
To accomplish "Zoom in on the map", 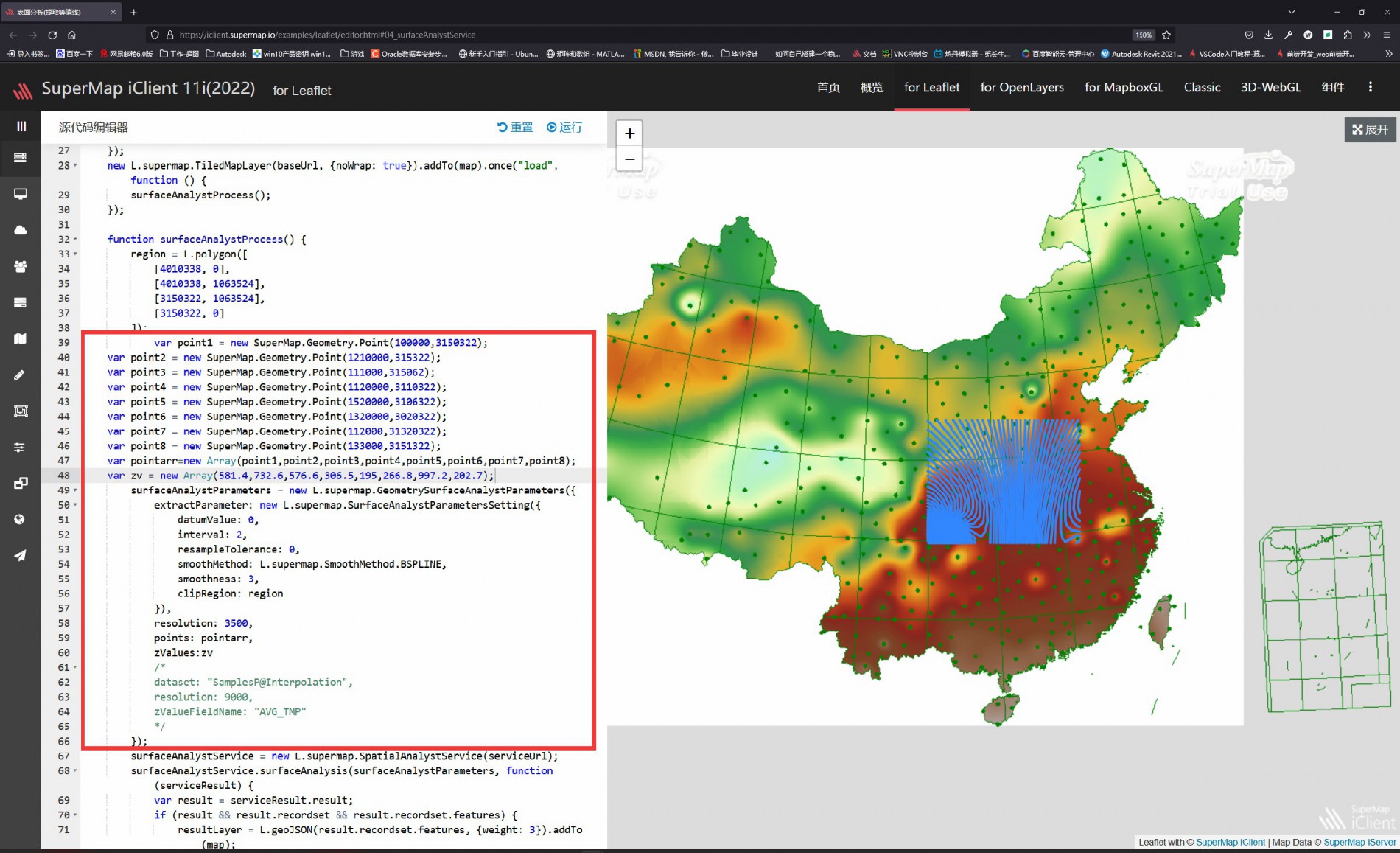I will pos(629,133).
